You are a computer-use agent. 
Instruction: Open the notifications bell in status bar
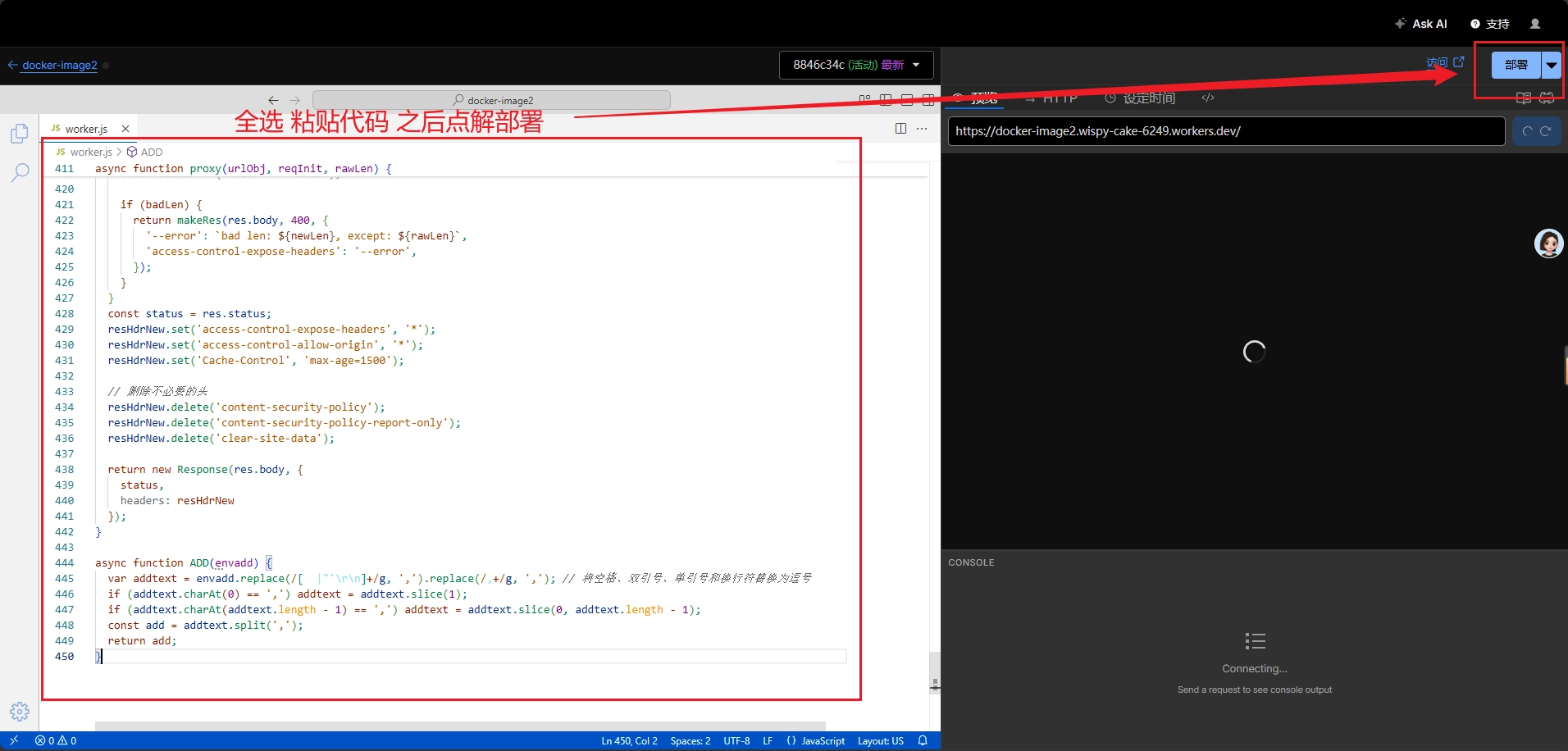923,740
